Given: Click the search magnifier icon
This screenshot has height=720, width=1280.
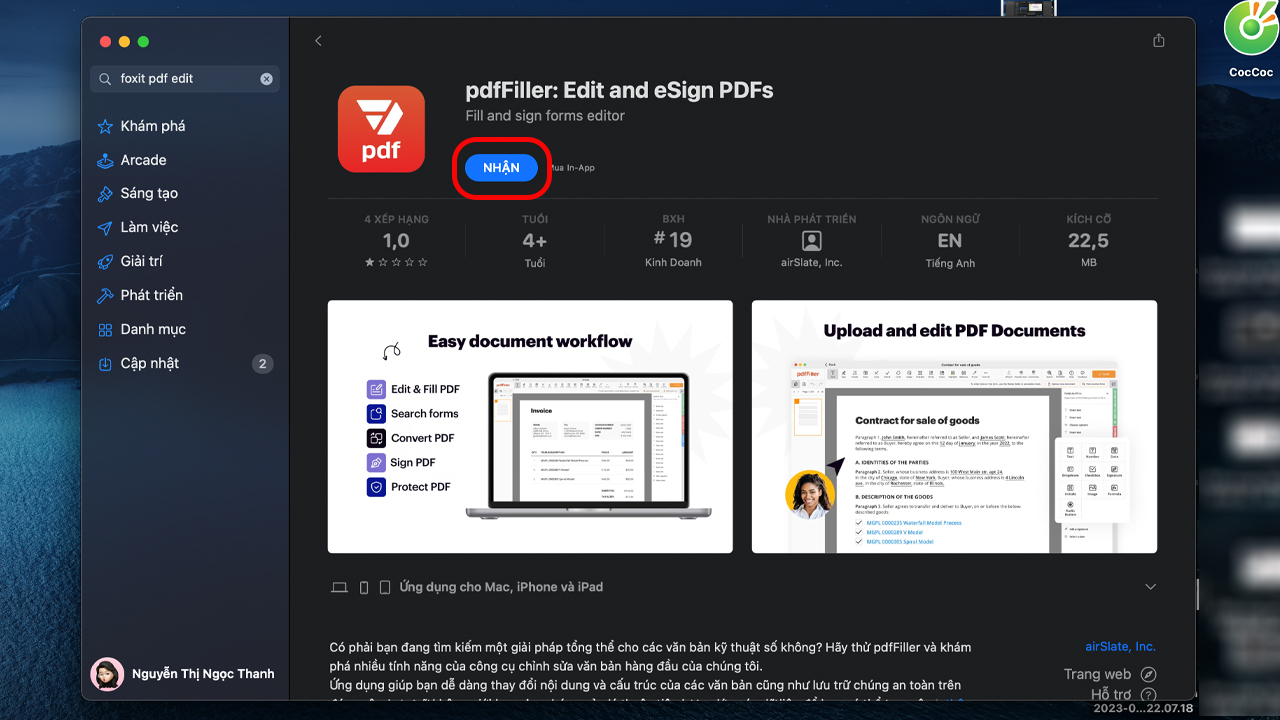Looking at the screenshot, I should tap(105, 79).
